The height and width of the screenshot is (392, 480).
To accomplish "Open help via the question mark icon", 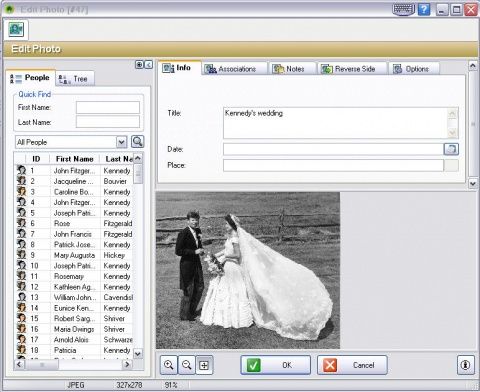I will tap(424, 9).
